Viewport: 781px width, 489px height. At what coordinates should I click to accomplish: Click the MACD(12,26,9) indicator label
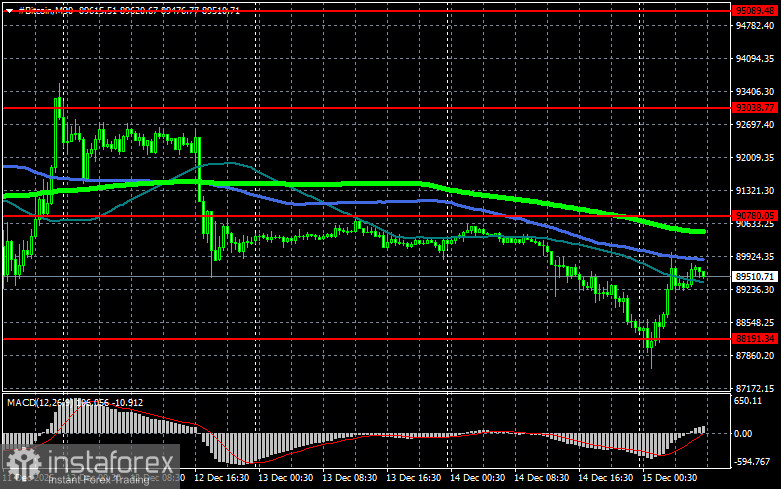[x=40, y=402]
